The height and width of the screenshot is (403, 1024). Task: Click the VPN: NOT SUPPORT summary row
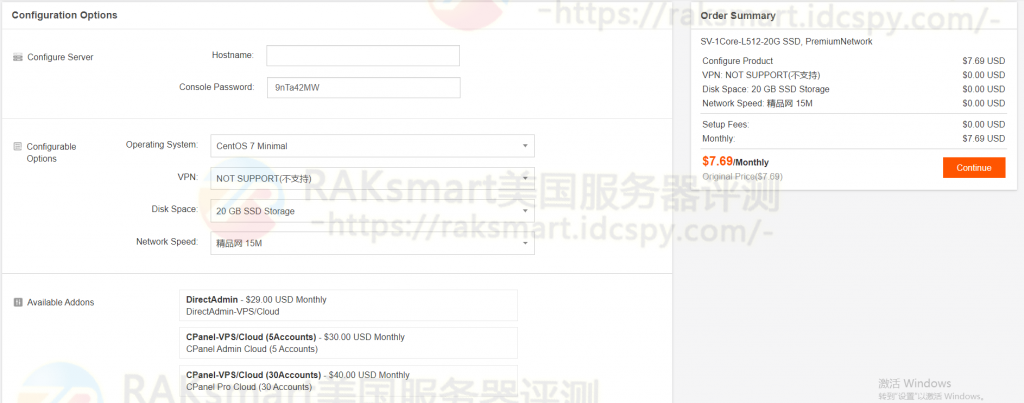[854, 75]
